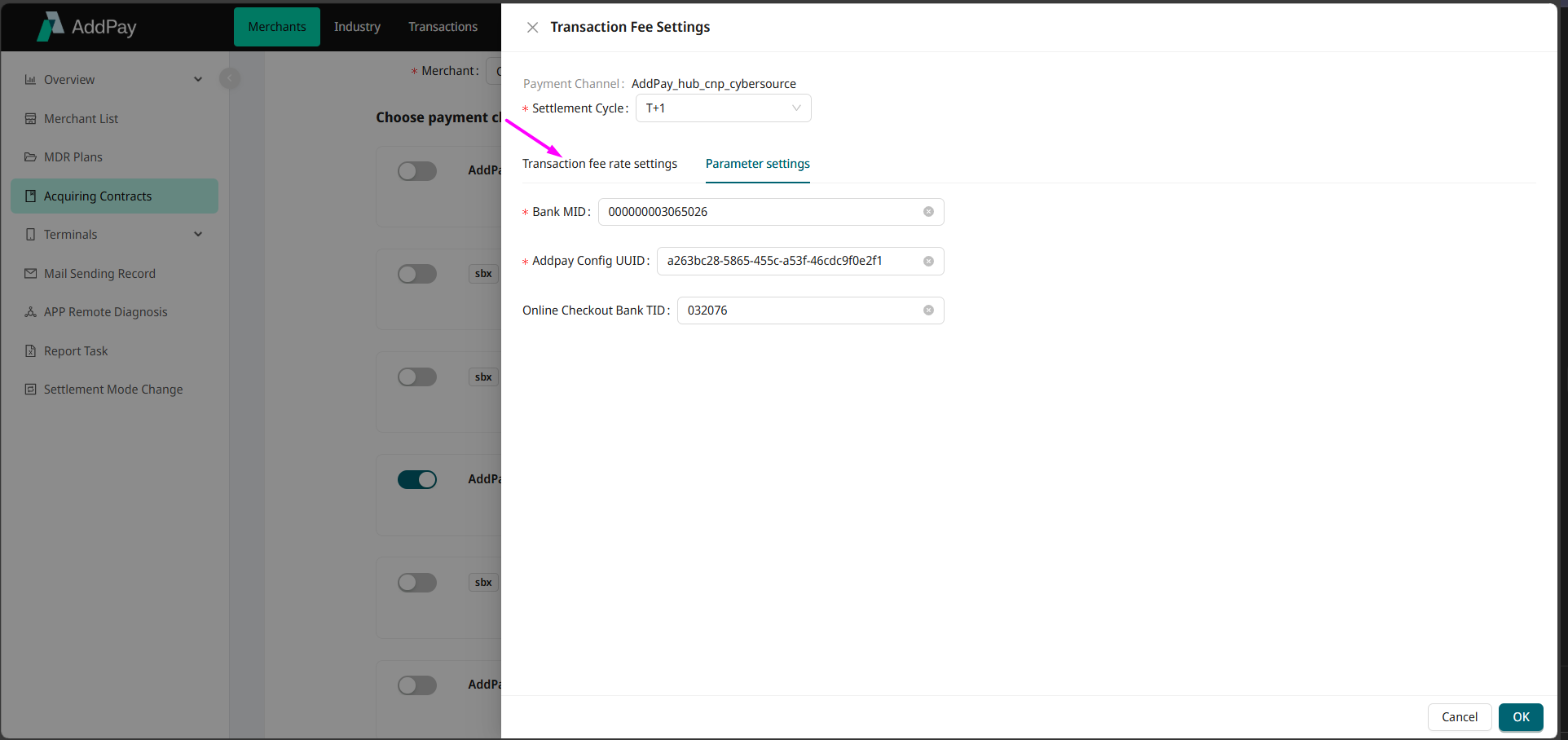Toggle the last payment channel at the bottom
The height and width of the screenshot is (740, 1568).
coord(417,685)
